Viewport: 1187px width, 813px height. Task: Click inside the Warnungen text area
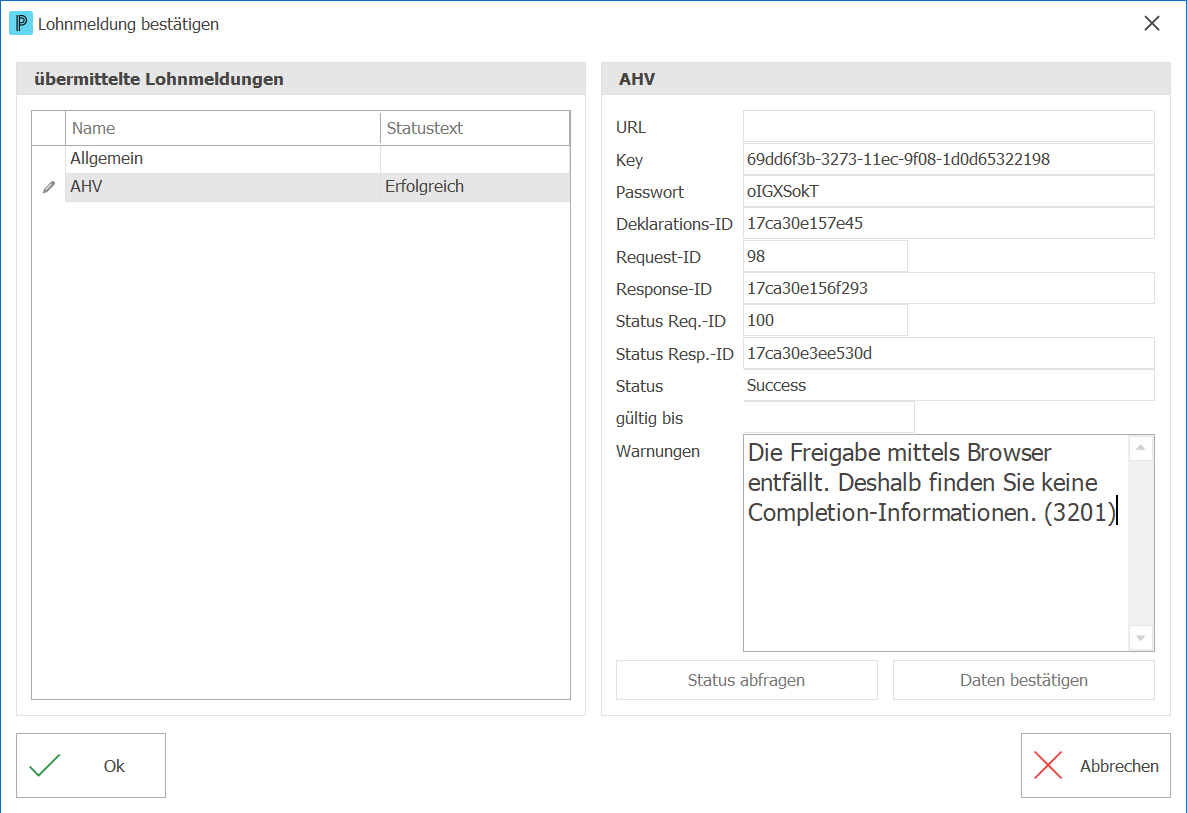point(936,543)
